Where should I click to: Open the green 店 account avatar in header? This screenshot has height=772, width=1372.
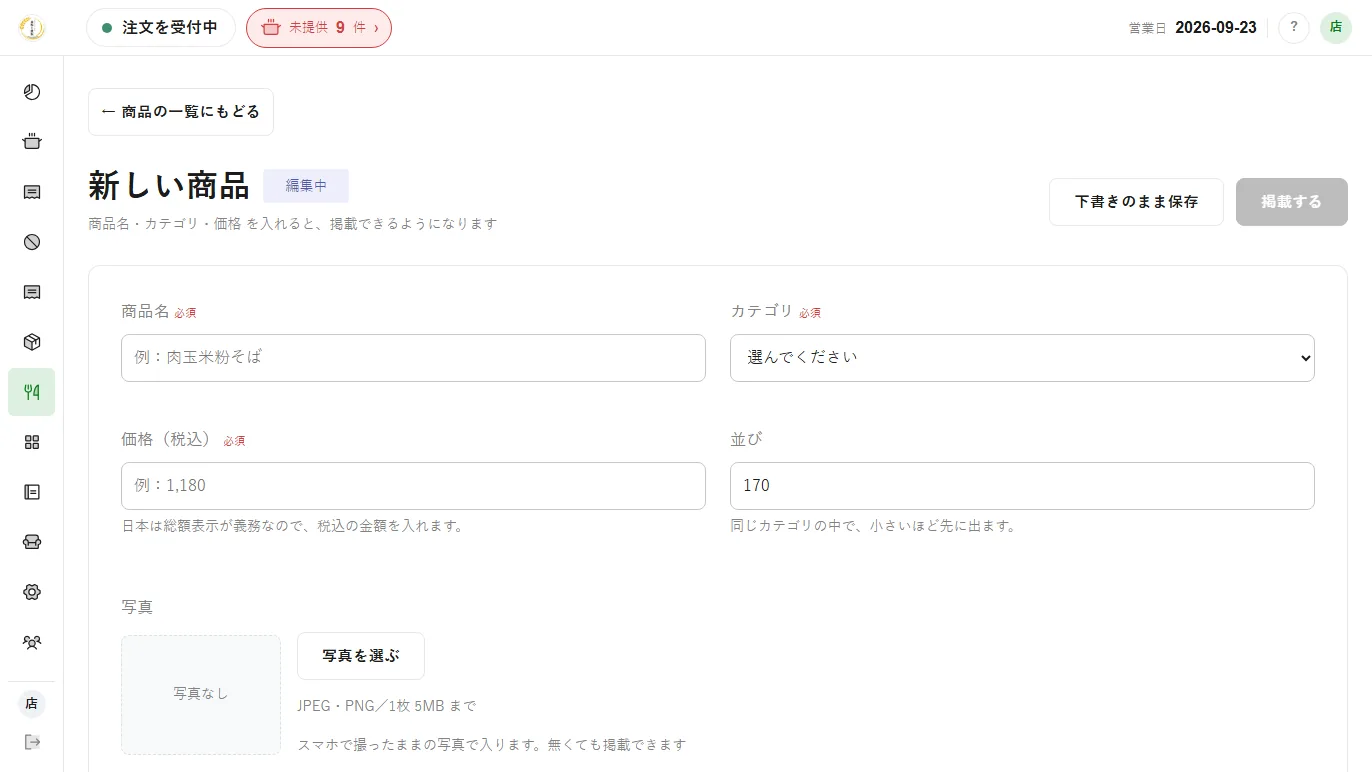[x=1336, y=28]
